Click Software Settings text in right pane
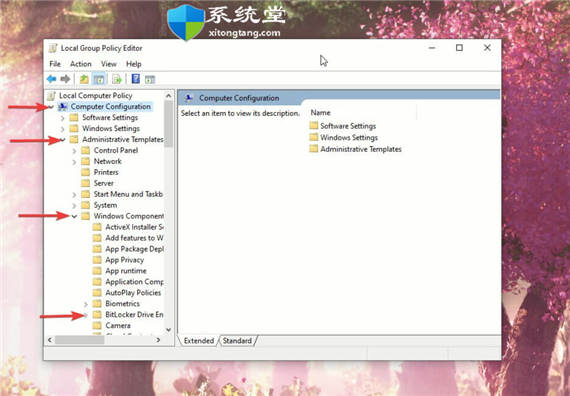570x396 pixels. (348, 126)
